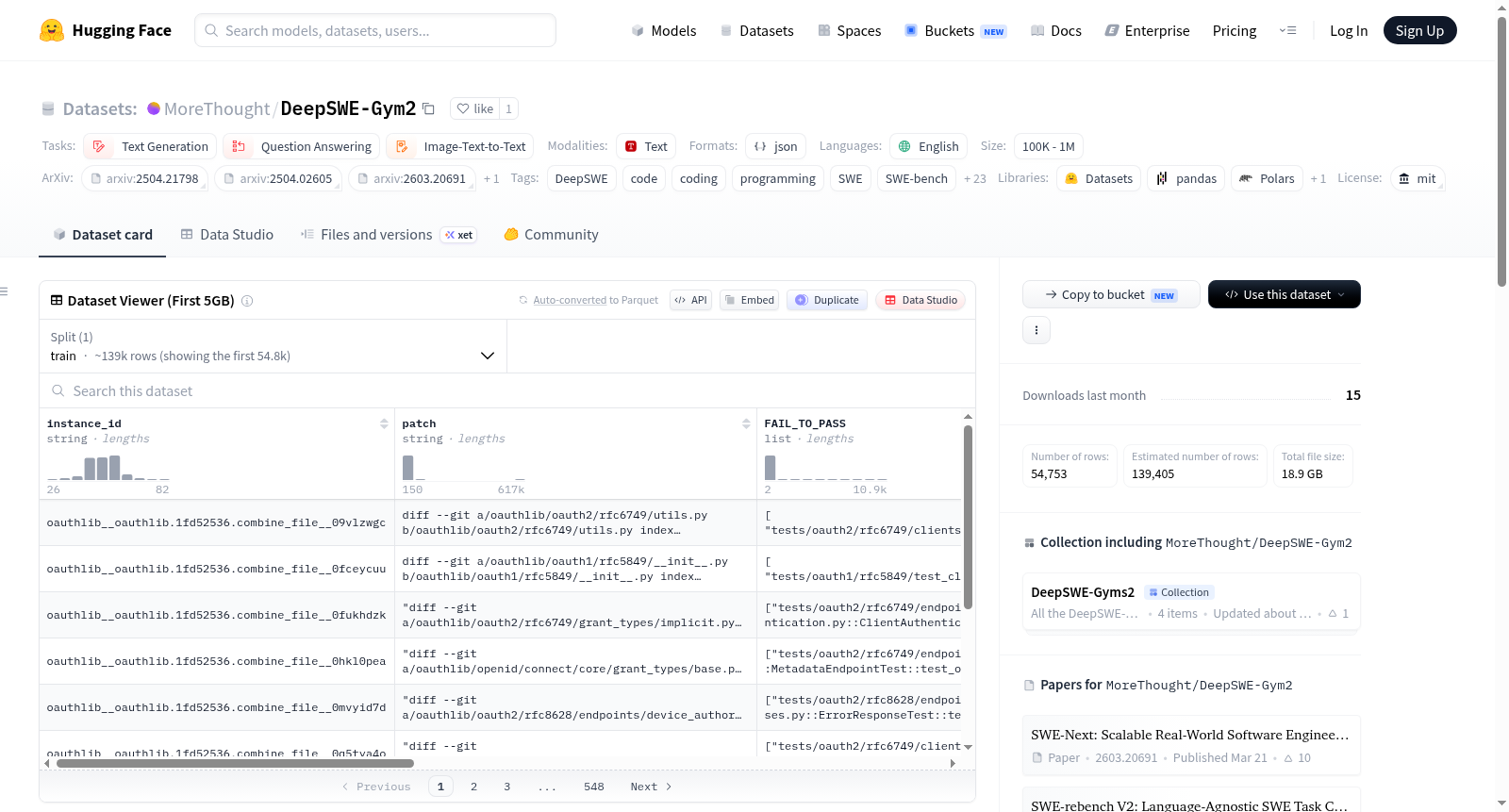The width and height of the screenshot is (1509, 812).
Task: Click the 100K - 1M size tag
Action: 1048,146
